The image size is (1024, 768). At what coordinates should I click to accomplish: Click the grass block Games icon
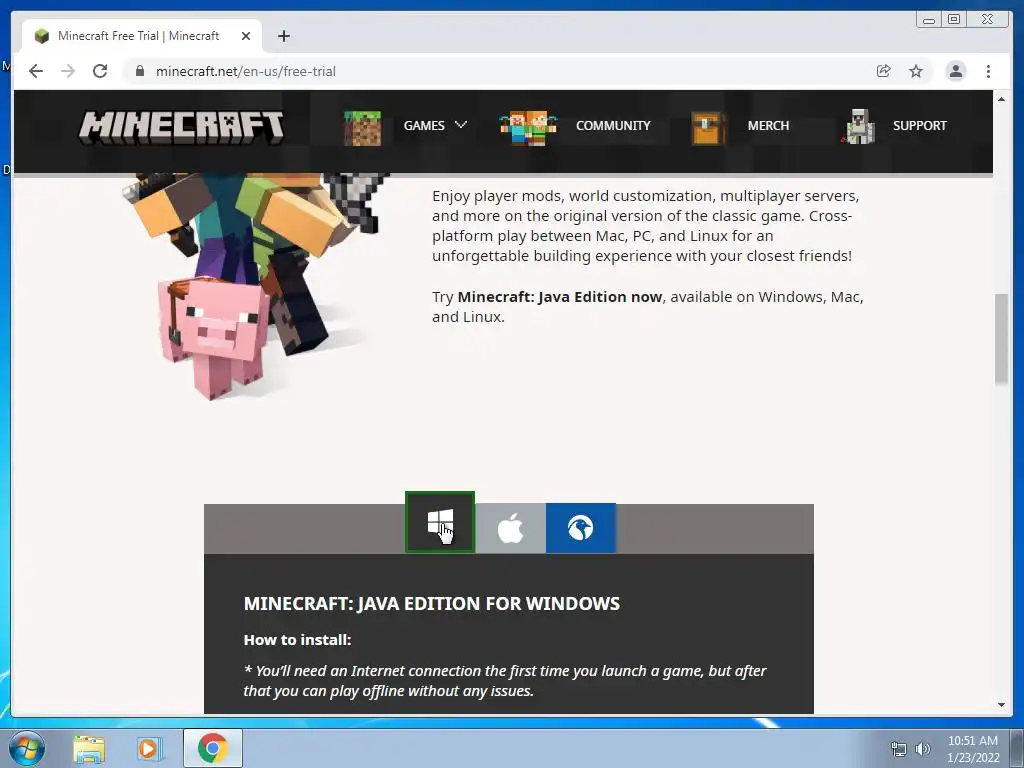pos(362,128)
